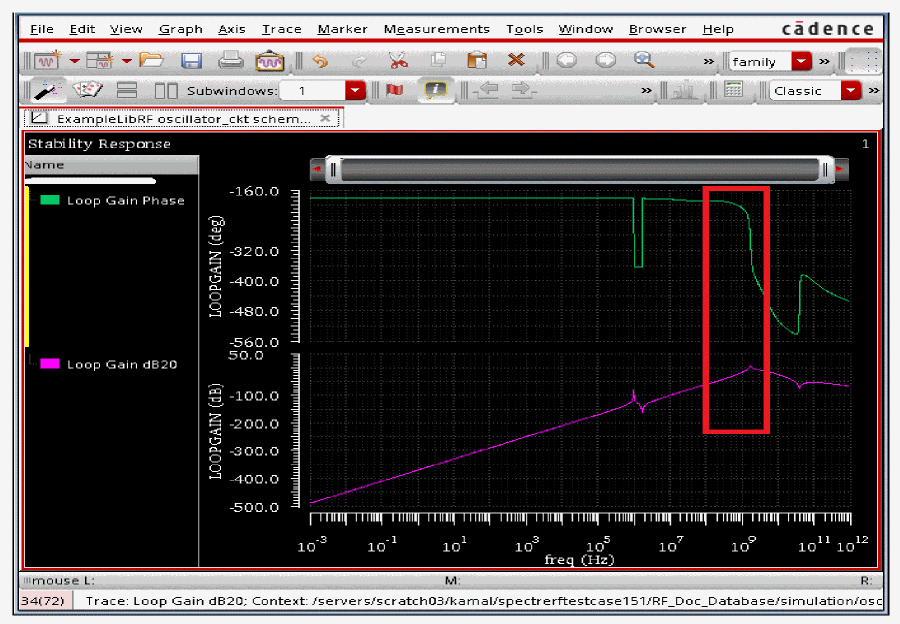Click the open folder icon
This screenshot has height=624, width=900.
click(x=152, y=61)
